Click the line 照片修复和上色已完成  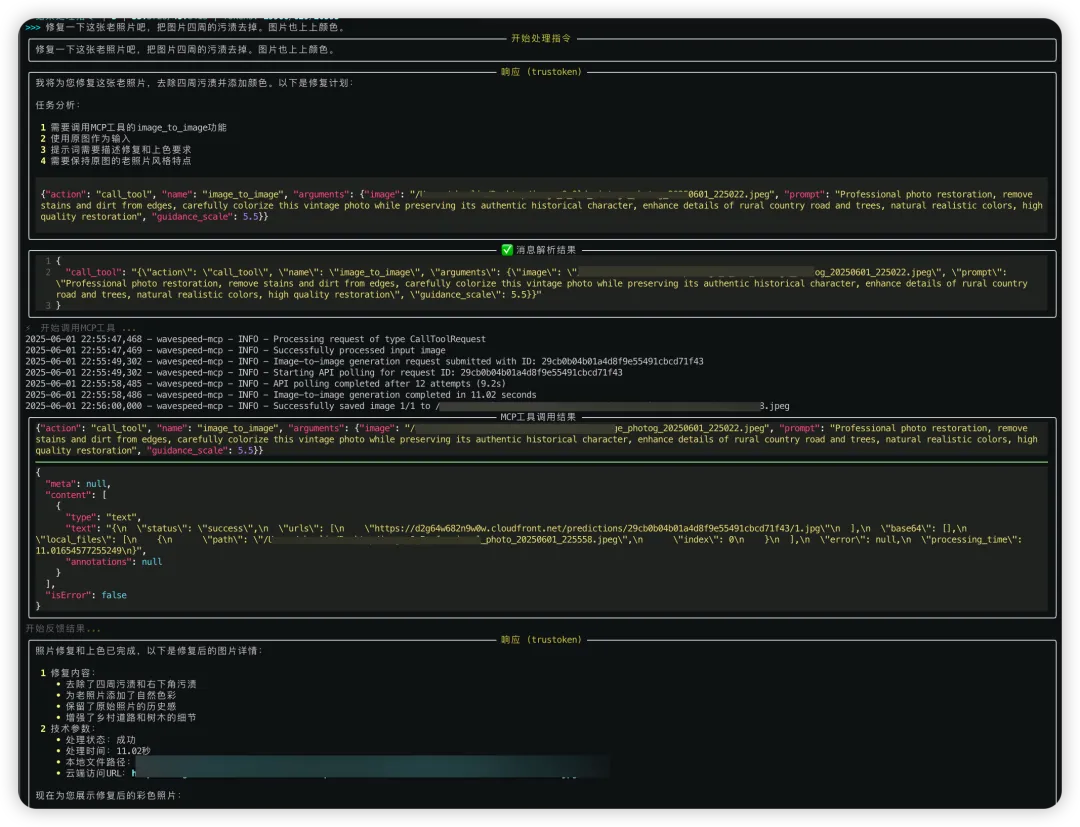tap(149, 651)
